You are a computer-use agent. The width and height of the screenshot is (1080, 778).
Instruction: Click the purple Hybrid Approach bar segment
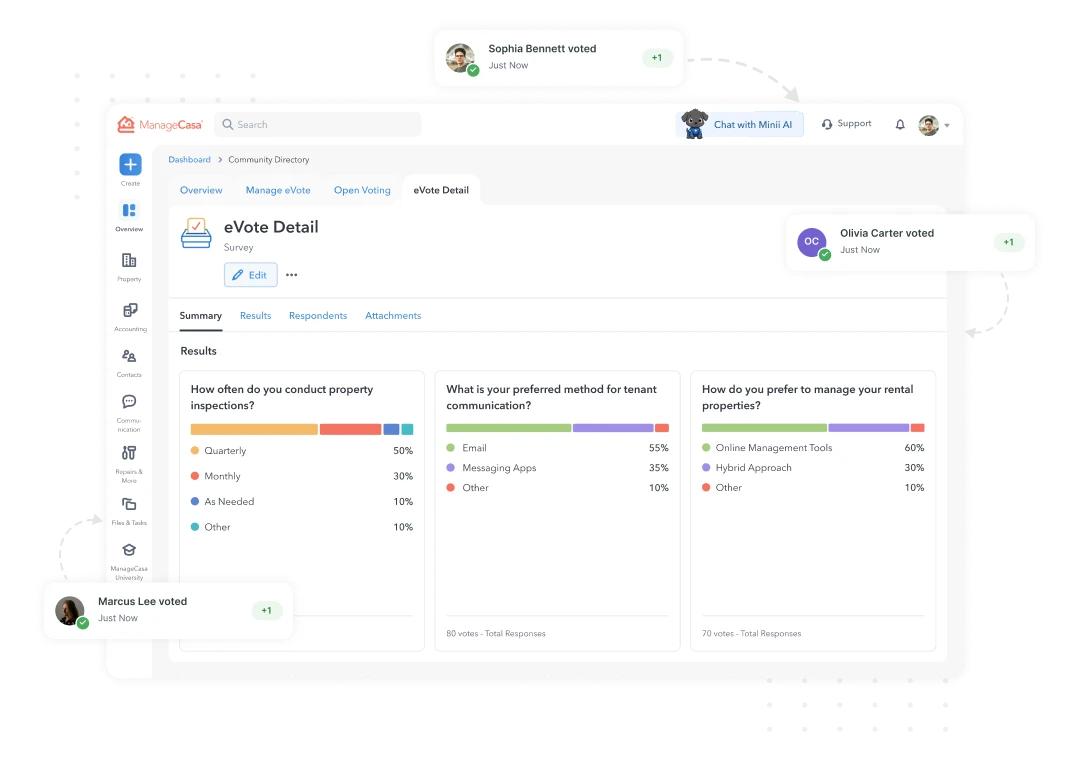coord(869,428)
